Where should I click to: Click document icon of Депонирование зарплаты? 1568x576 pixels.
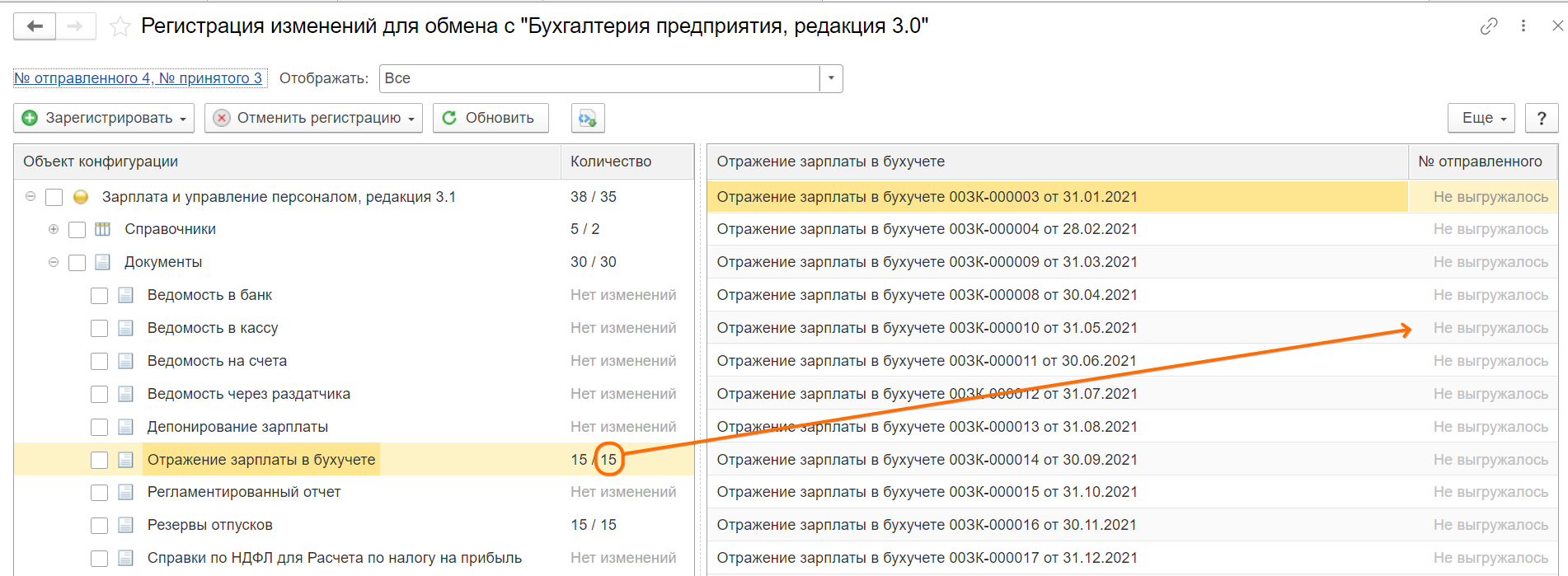(126, 427)
